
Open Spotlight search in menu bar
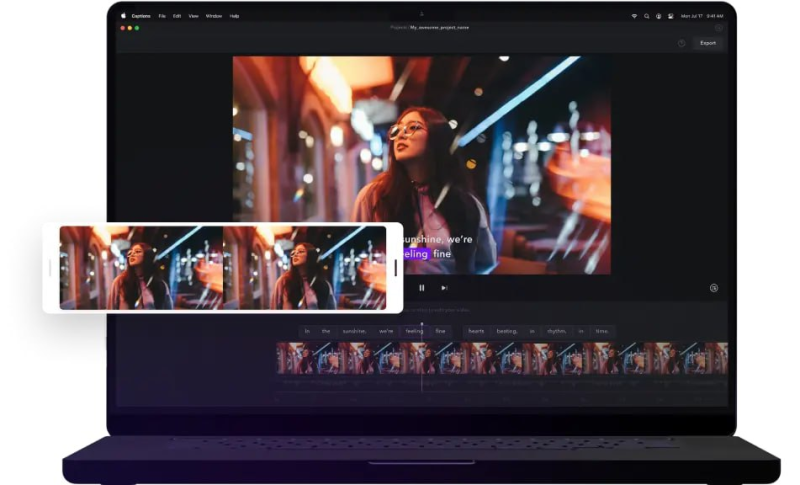coord(646,16)
